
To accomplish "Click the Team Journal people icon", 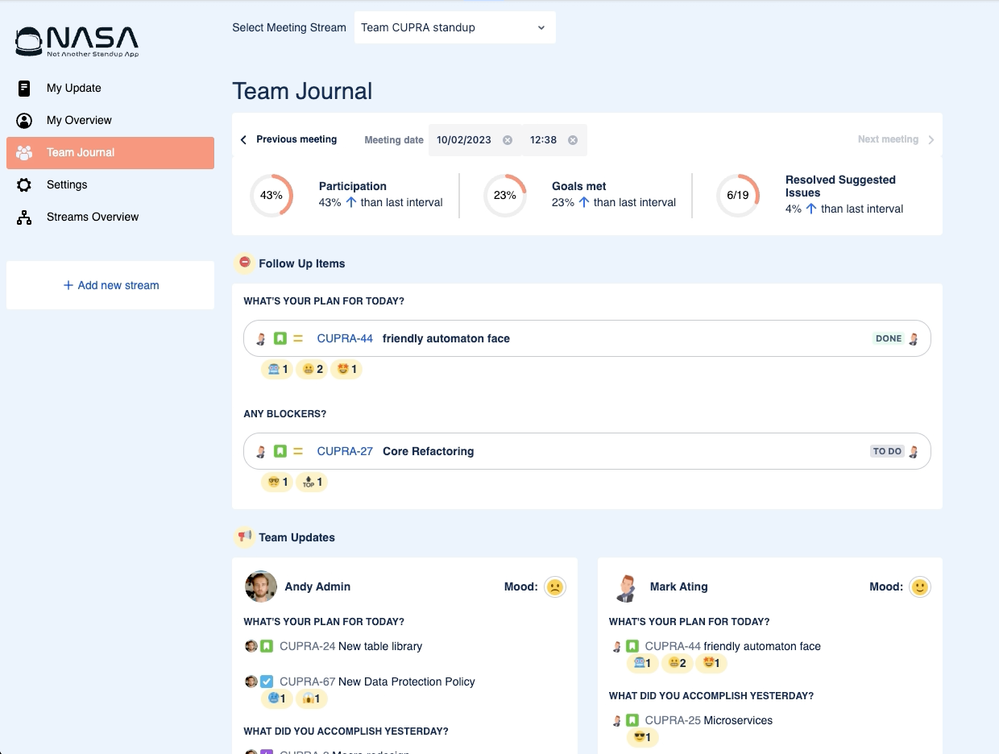I will point(24,153).
